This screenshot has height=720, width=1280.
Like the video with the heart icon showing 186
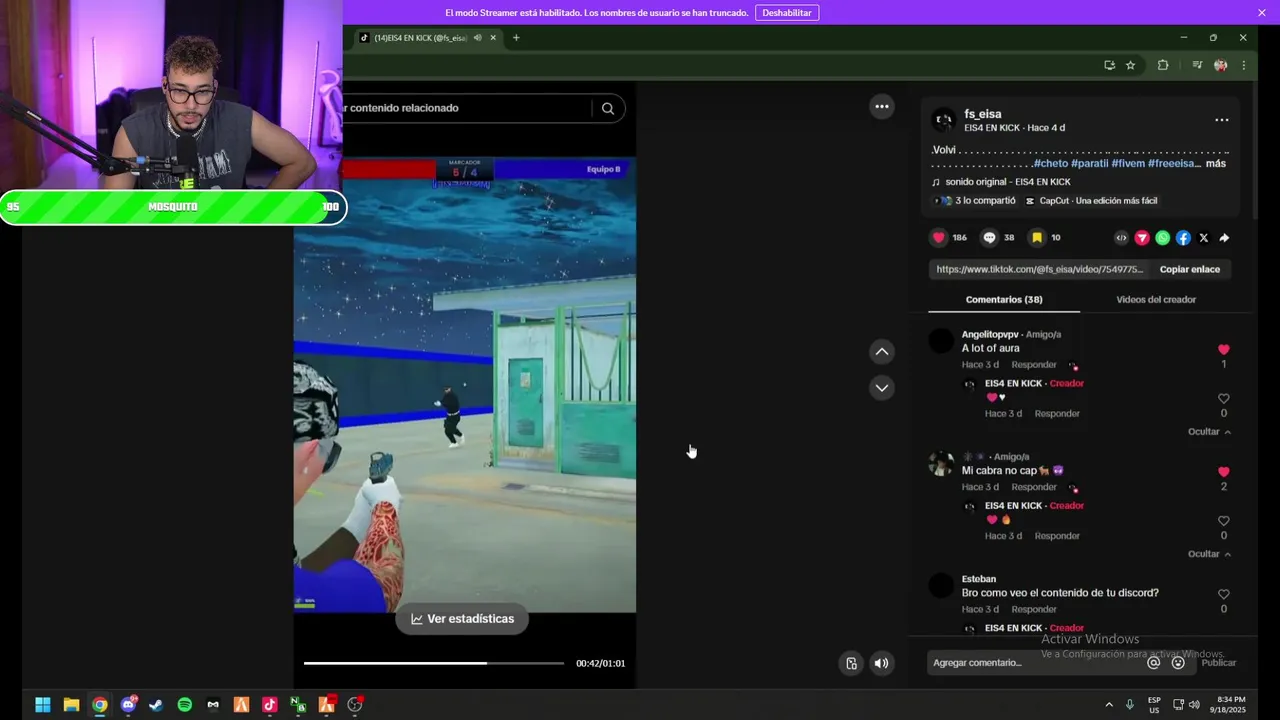[x=938, y=237]
